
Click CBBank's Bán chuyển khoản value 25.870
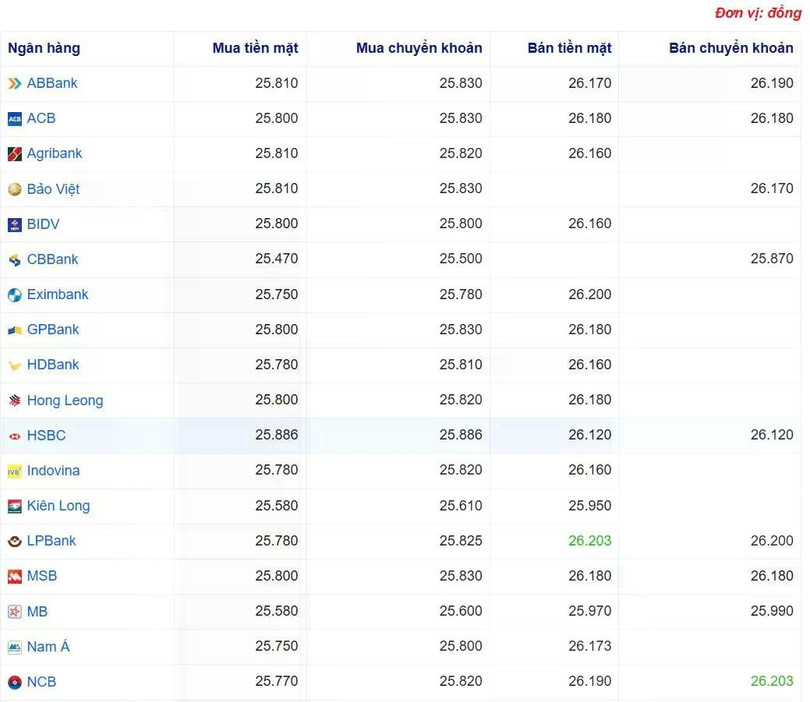[772, 259]
